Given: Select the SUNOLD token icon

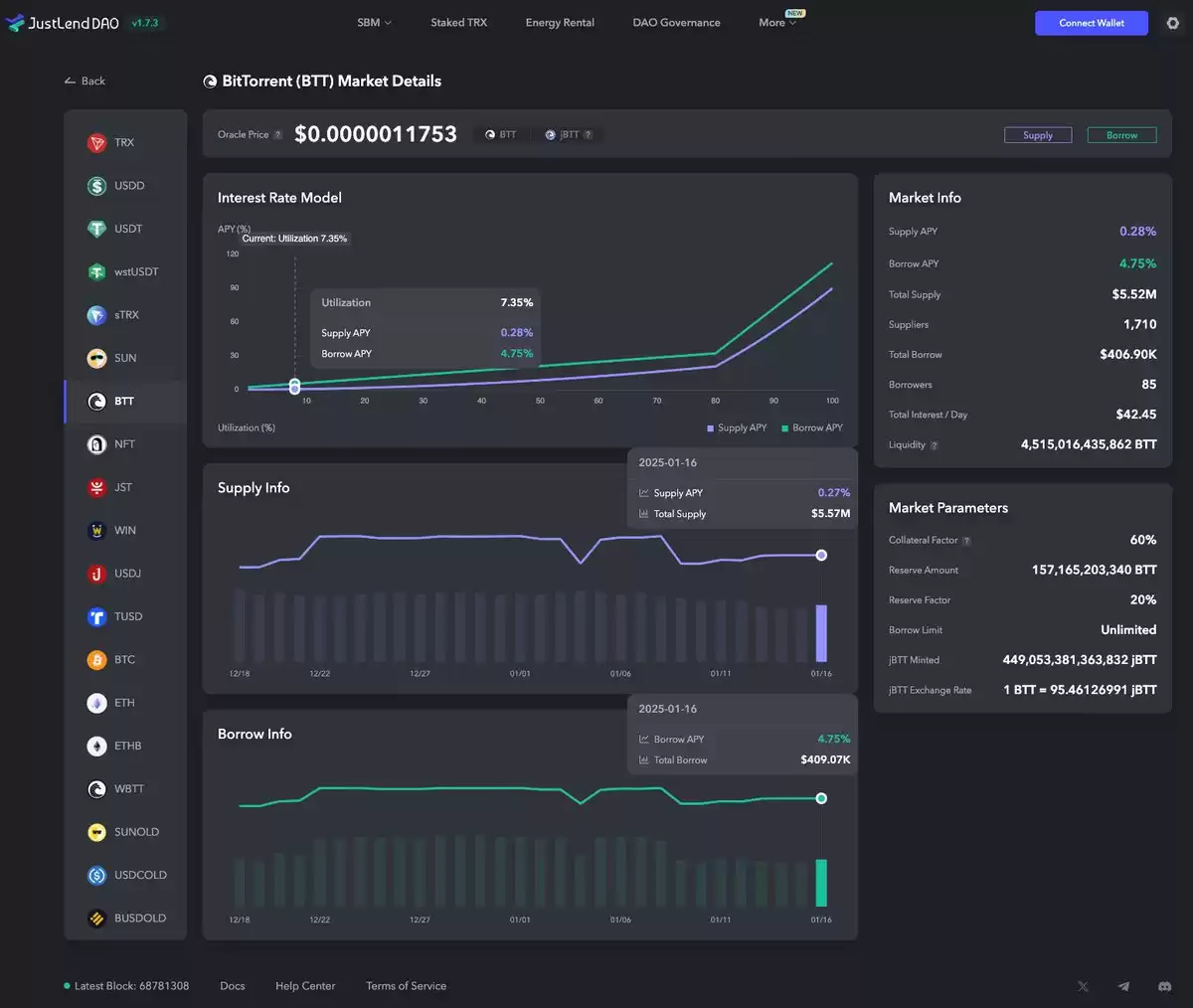Looking at the screenshot, I should (96, 832).
